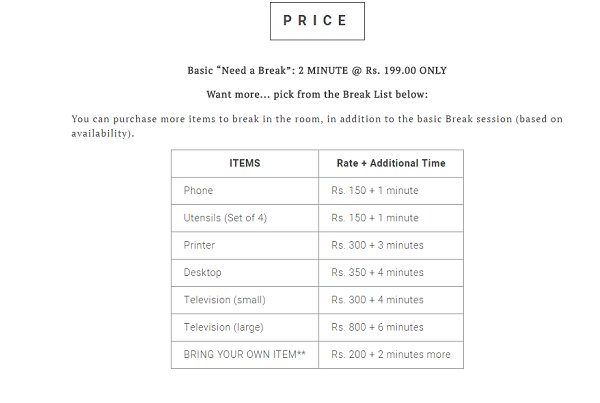Click the Utensils (Set of 4) cell
Screen dimensions: 600x403
click(x=245, y=218)
